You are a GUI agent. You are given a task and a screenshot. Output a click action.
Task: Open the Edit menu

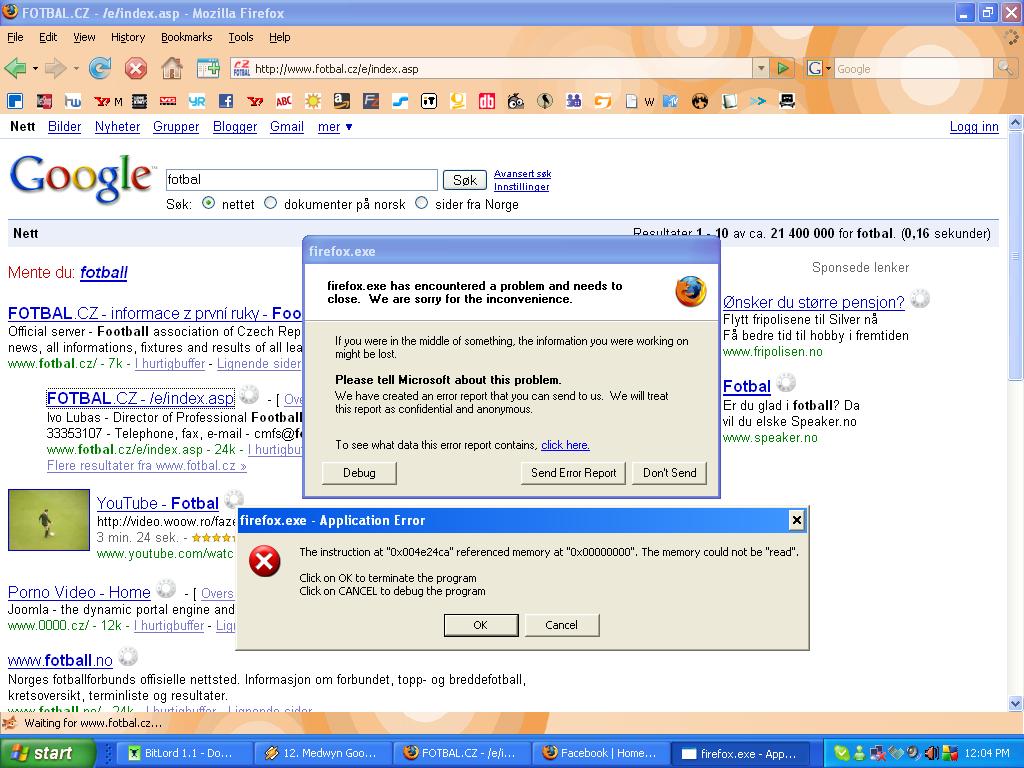tap(48, 37)
